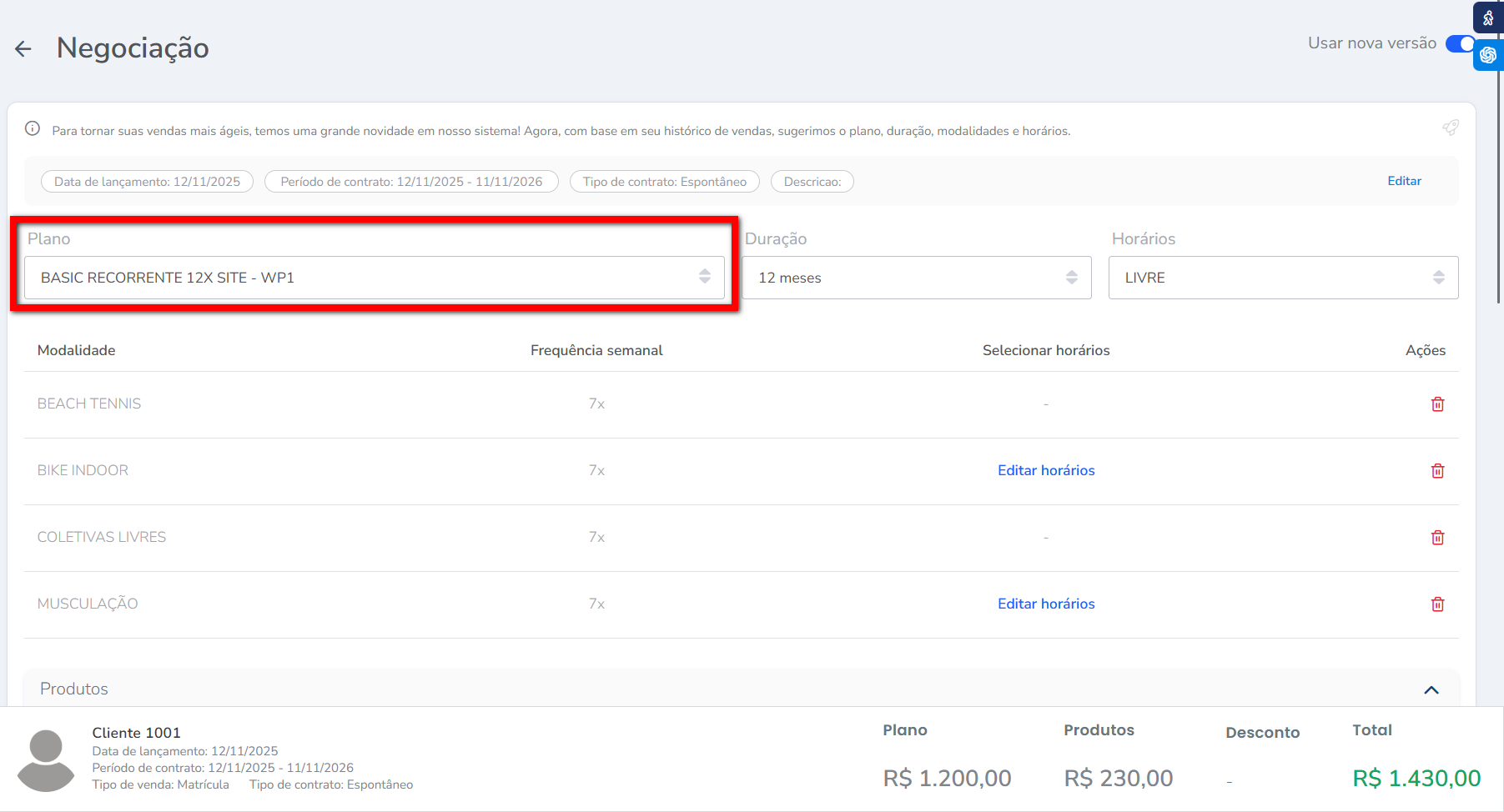Click the Período de contrato chip
This screenshot has height=812, width=1504.
pyautogui.click(x=411, y=182)
